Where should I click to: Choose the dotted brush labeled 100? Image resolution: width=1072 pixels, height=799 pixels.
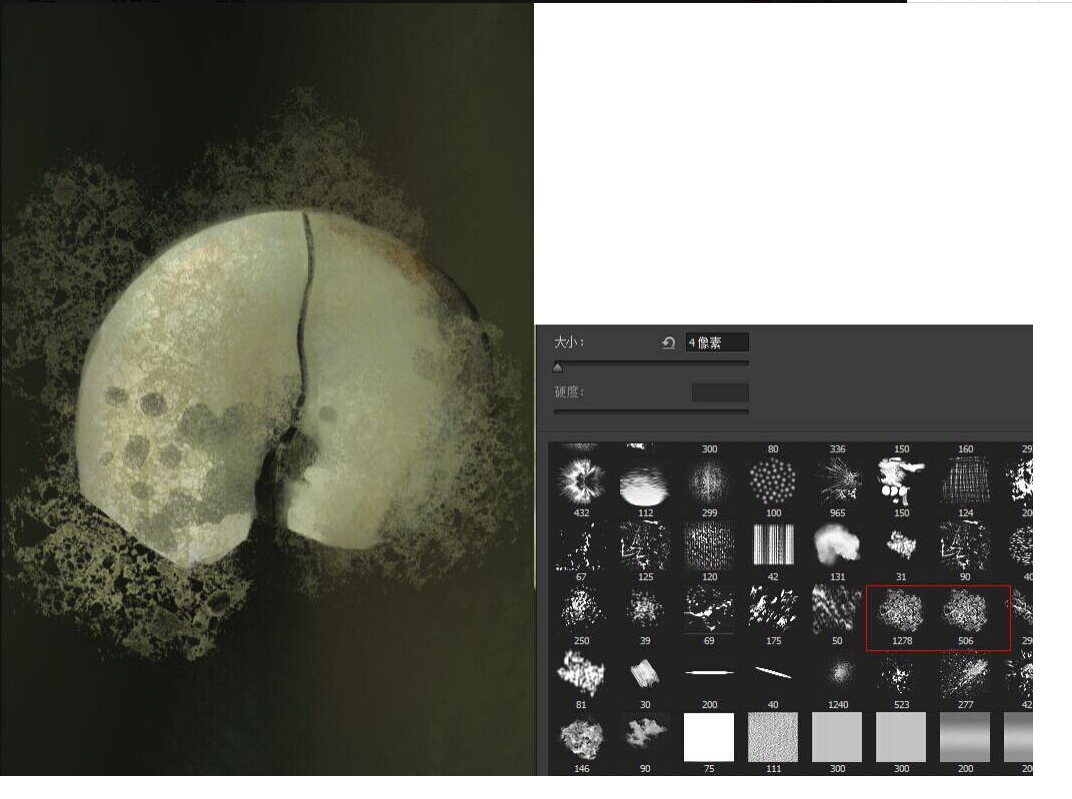(773, 482)
